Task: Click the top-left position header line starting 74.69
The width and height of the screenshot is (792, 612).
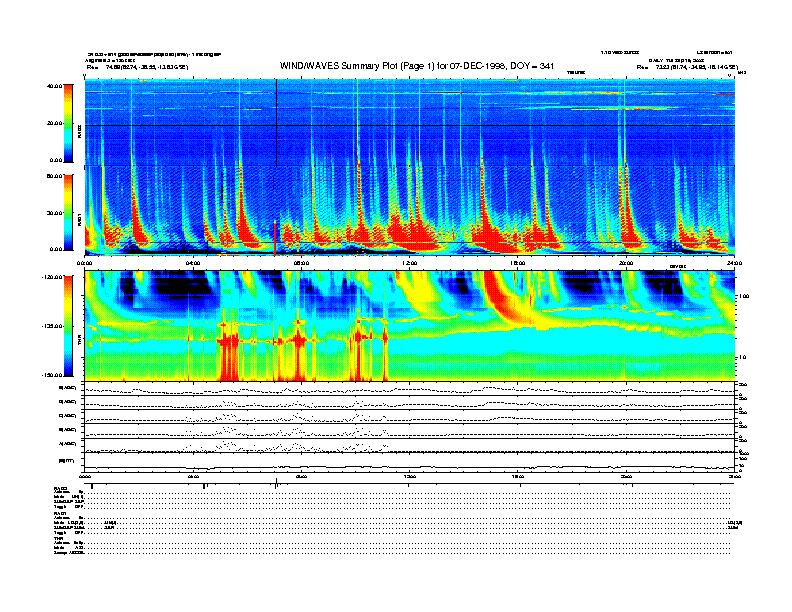Action: coord(137,67)
